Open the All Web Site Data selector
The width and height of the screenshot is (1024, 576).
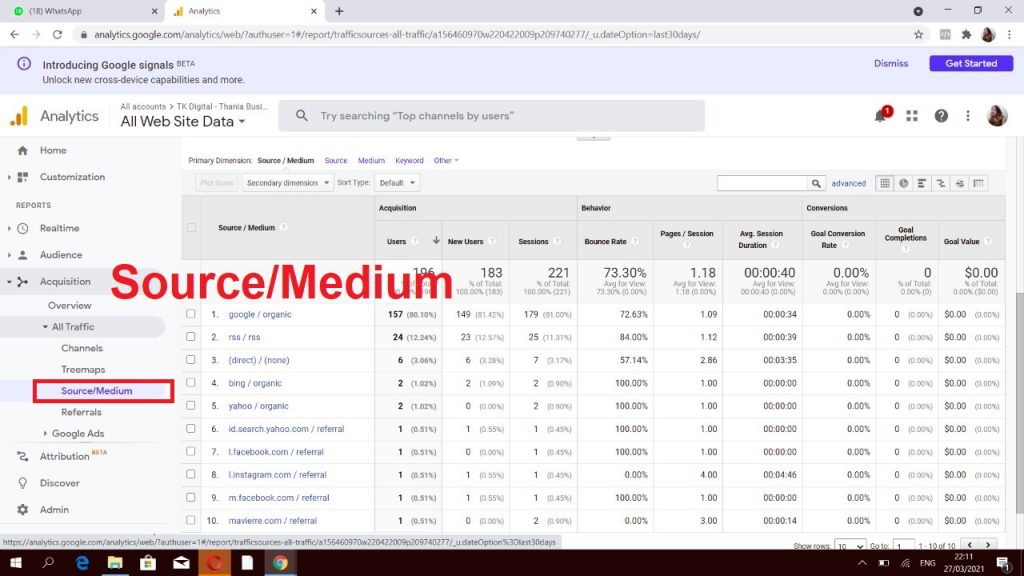click(x=183, y=122)
